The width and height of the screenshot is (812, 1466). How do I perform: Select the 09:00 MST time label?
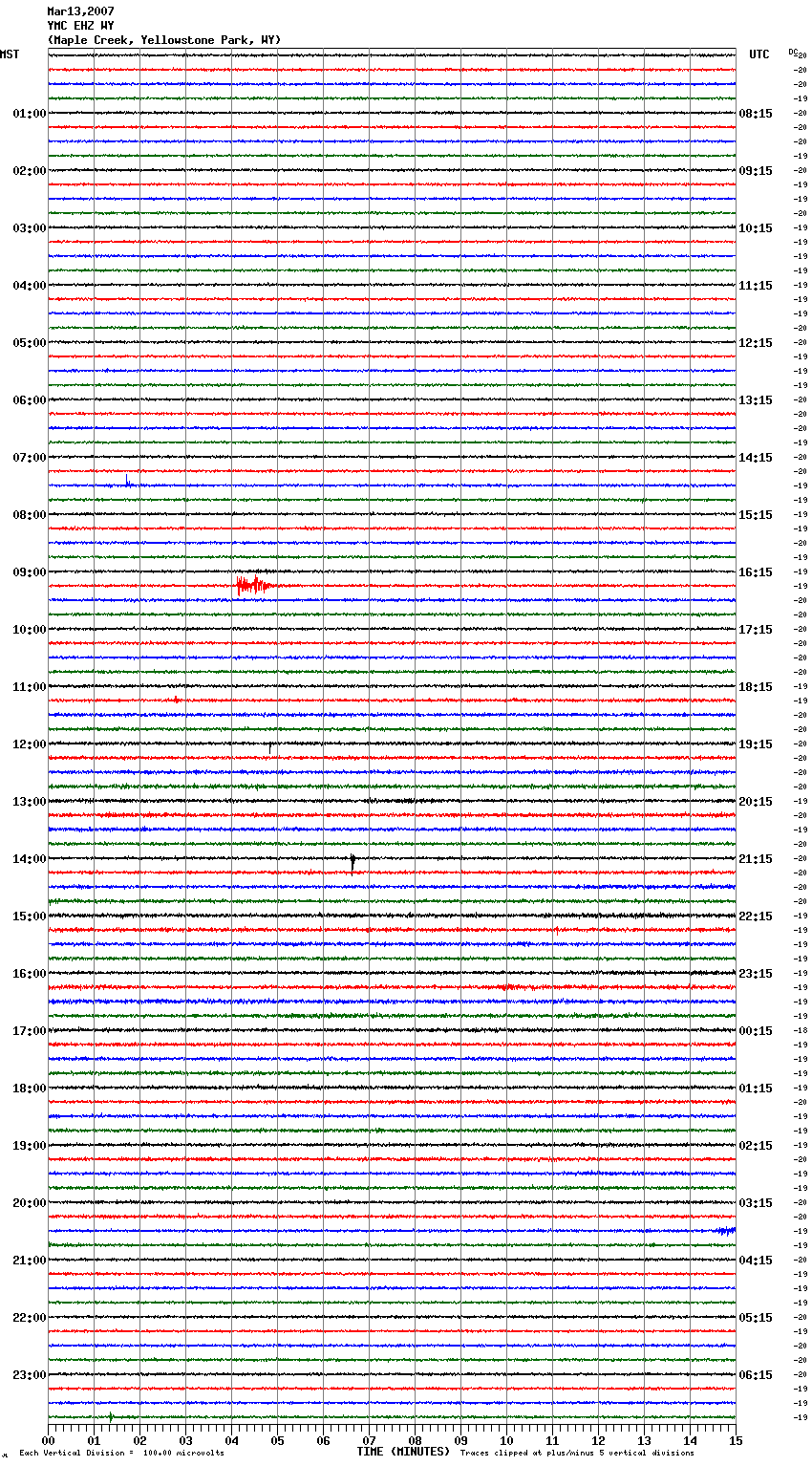tap(30, 572)
